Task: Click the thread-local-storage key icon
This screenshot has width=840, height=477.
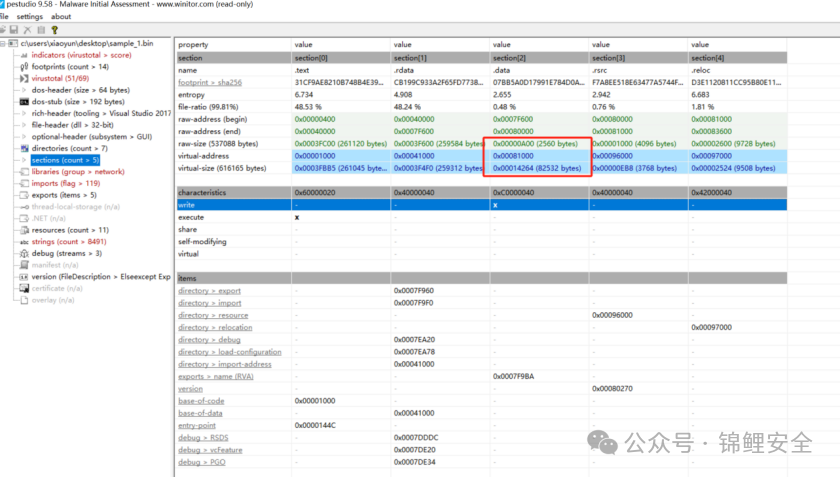Action: pyautogui.click(x=24, y=207)
